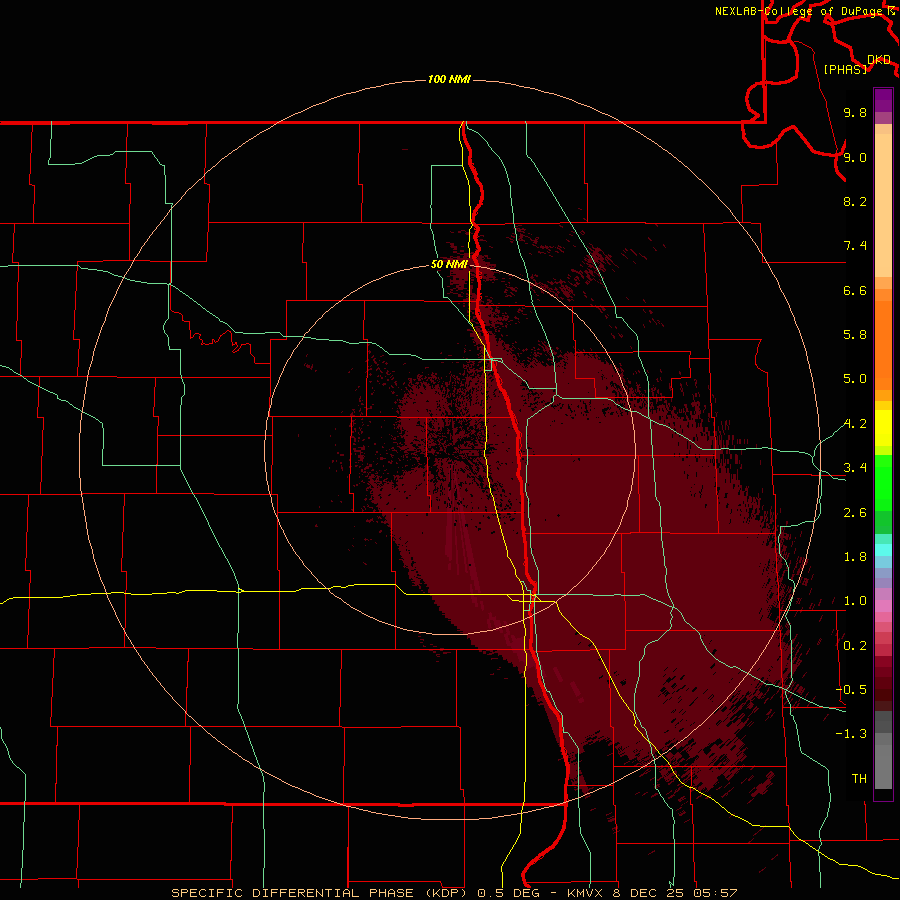This screenshot has height=900, width=900.
Task: Click the peach segment of color bar
Action: (883, 205)
